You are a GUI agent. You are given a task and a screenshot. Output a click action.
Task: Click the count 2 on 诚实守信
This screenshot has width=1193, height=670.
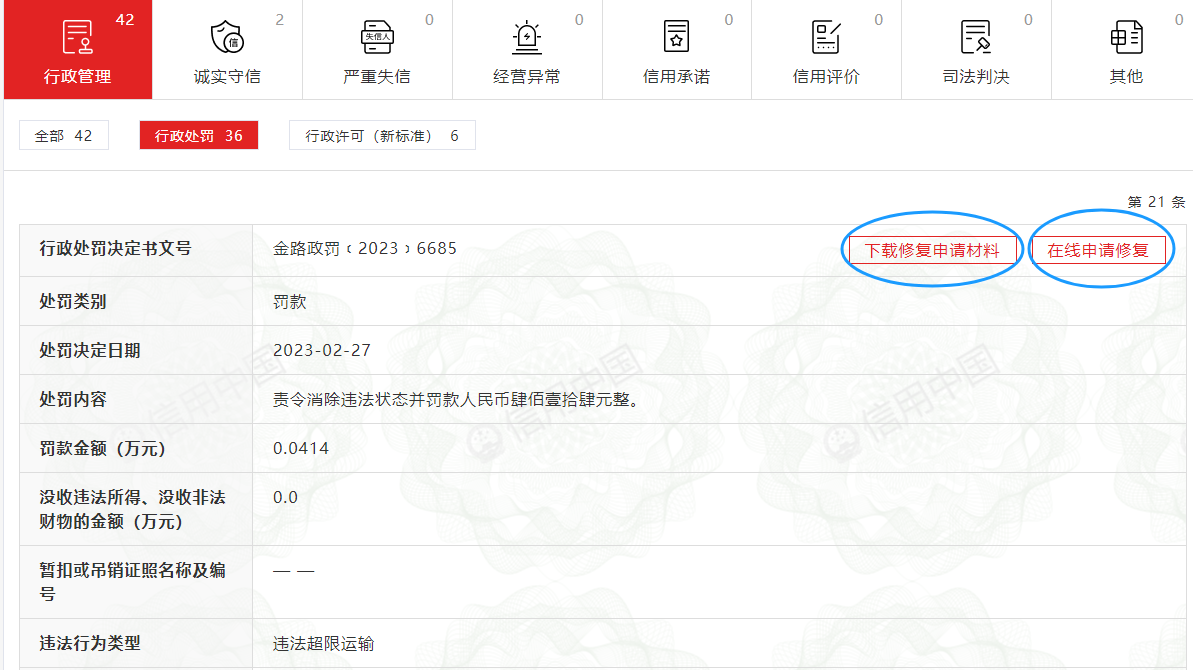pos(280,20)
